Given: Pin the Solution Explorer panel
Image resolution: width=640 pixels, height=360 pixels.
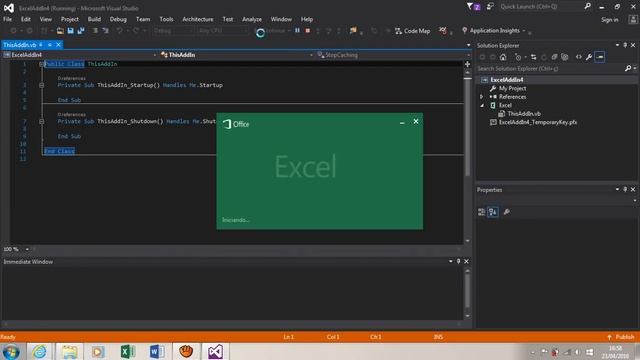Looking at the screenshot, I should 625,45.
